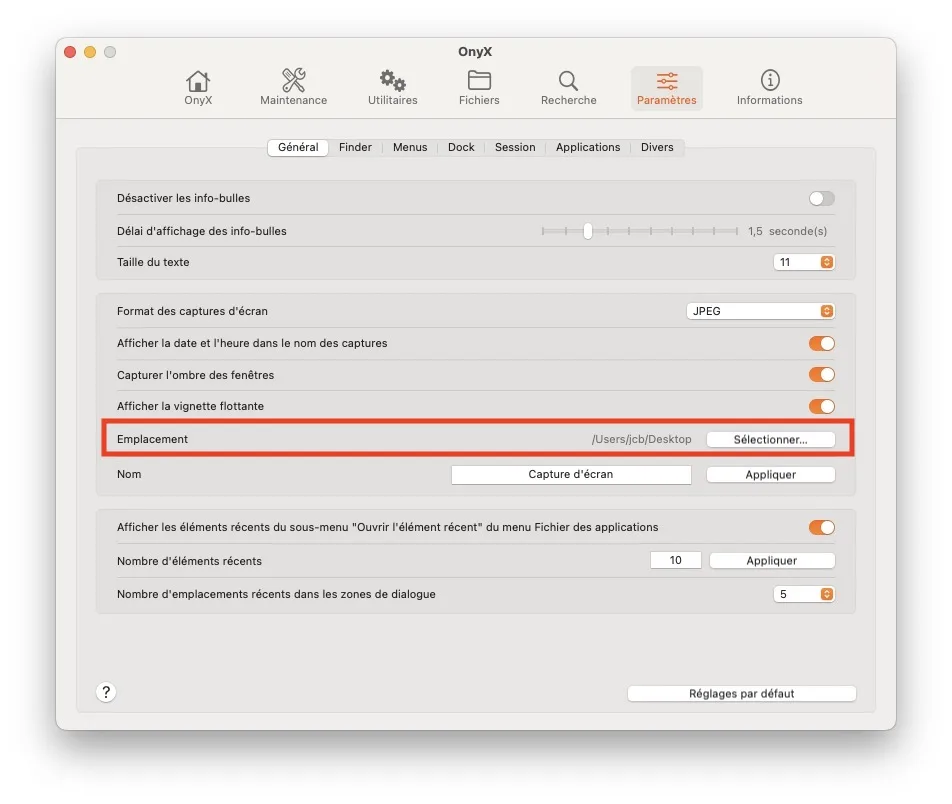Enable 'Désactiver les info-bulles'
This screenshot has height=804, width=952.
click(820, 198)
